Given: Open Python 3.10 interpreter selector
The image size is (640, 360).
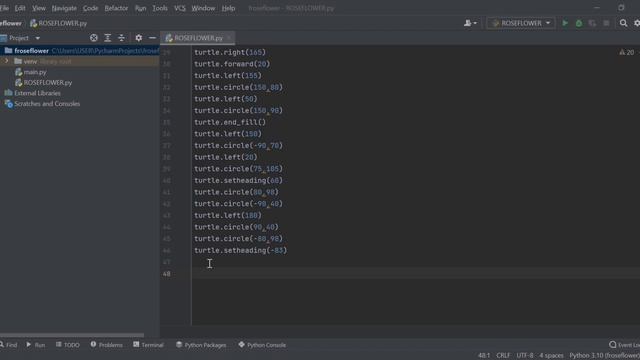Looking at the screenshot, I should 604,356.
